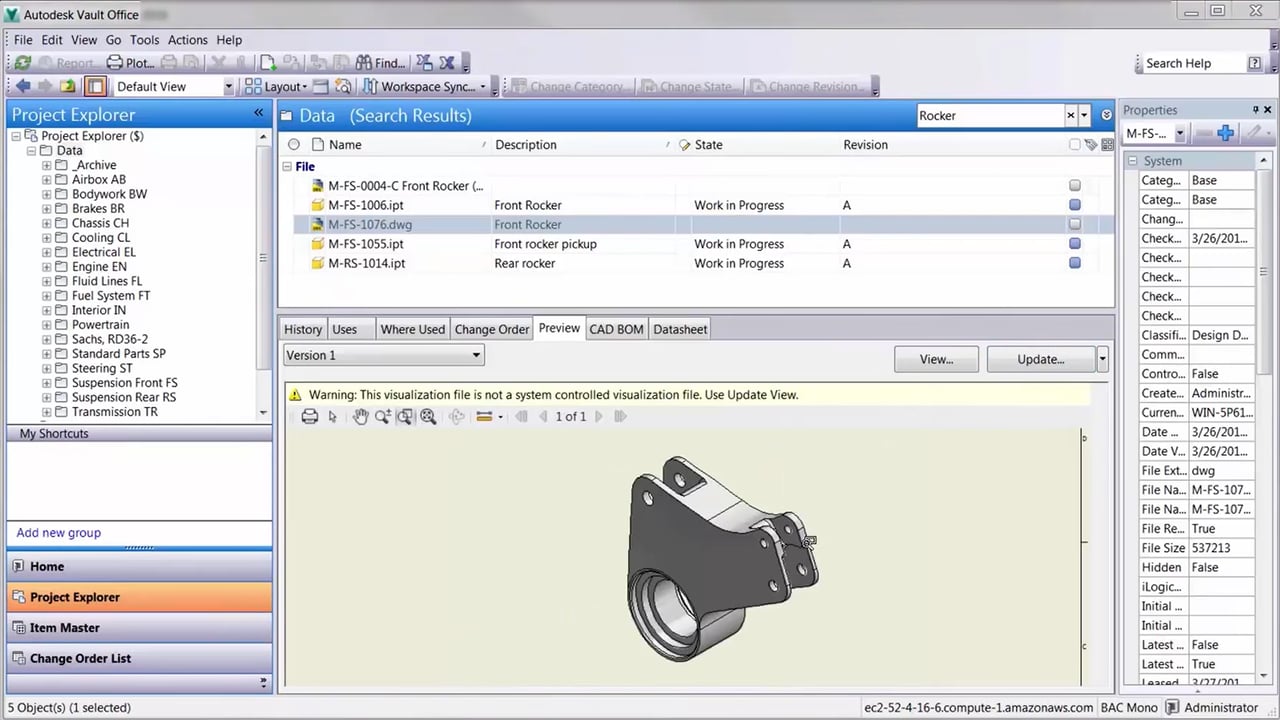Select the pointer tool in the preview toolbar

point(333,417)
